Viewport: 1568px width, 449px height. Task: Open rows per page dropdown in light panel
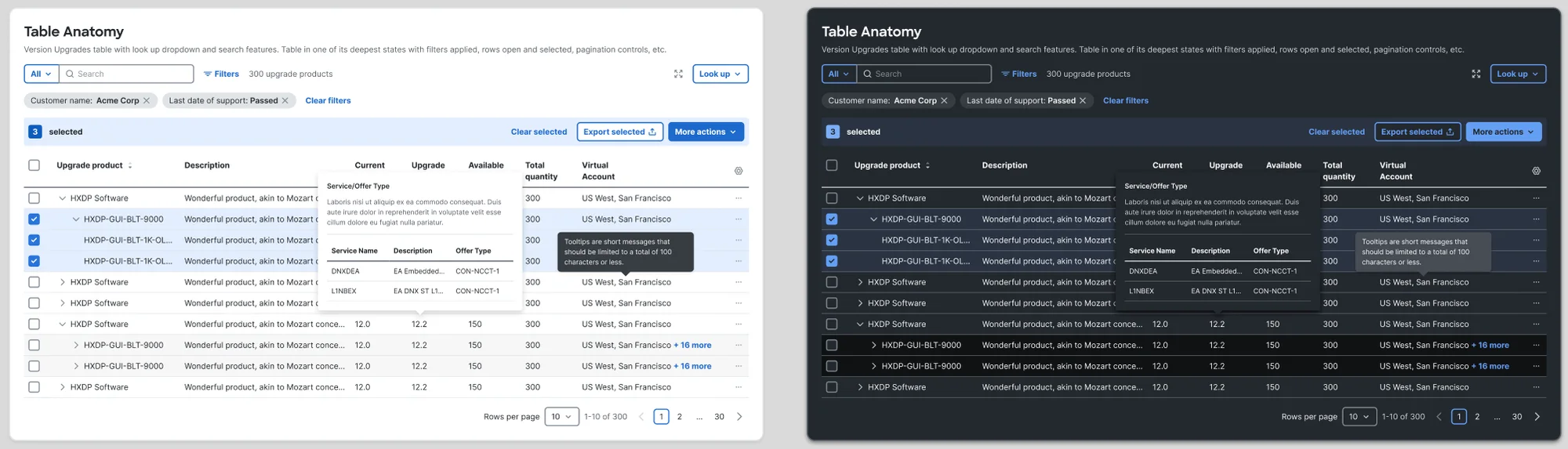tap(562, 416)
